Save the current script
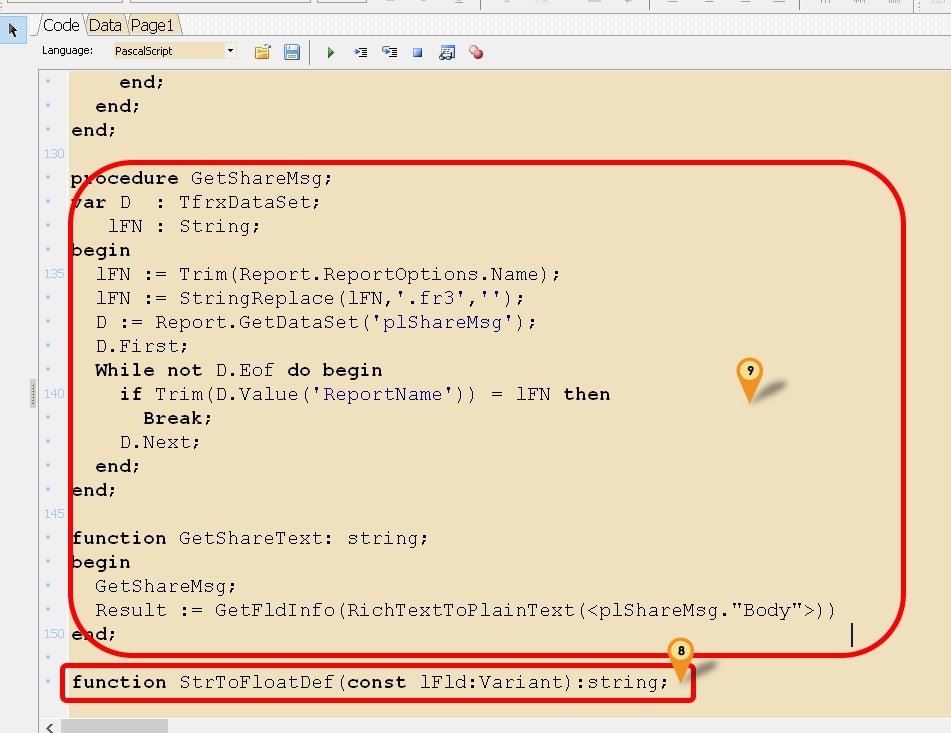This screenshot has height=733, width=951. coord(292,52)
